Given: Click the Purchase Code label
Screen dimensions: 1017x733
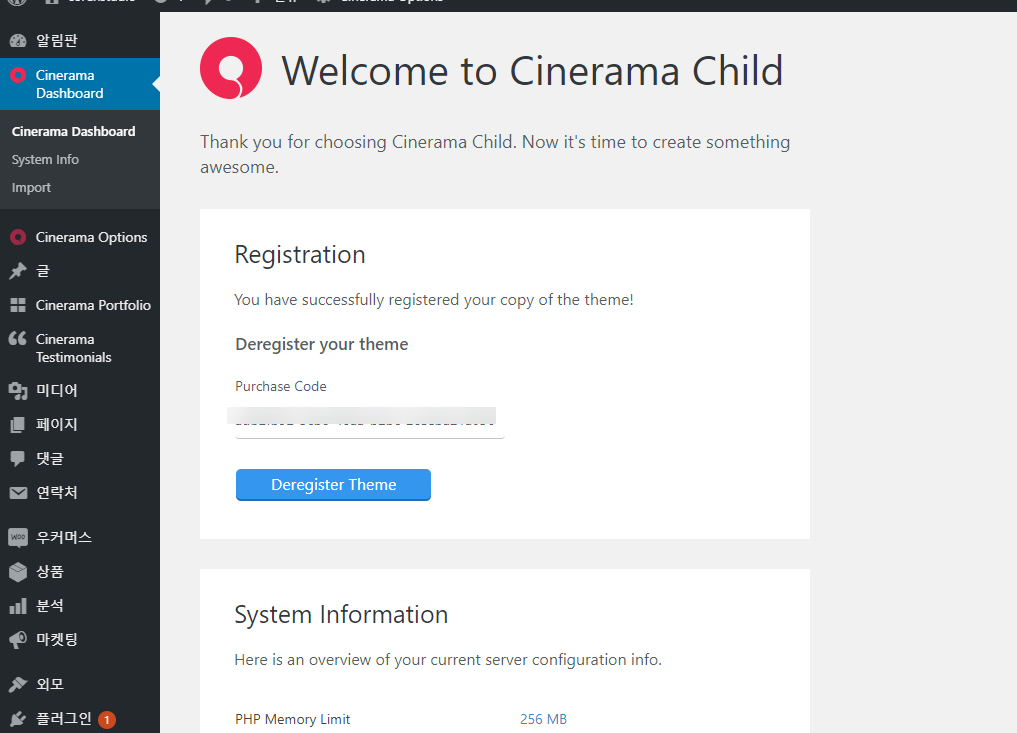Looking at the screenshot, I should click(281, 387).
